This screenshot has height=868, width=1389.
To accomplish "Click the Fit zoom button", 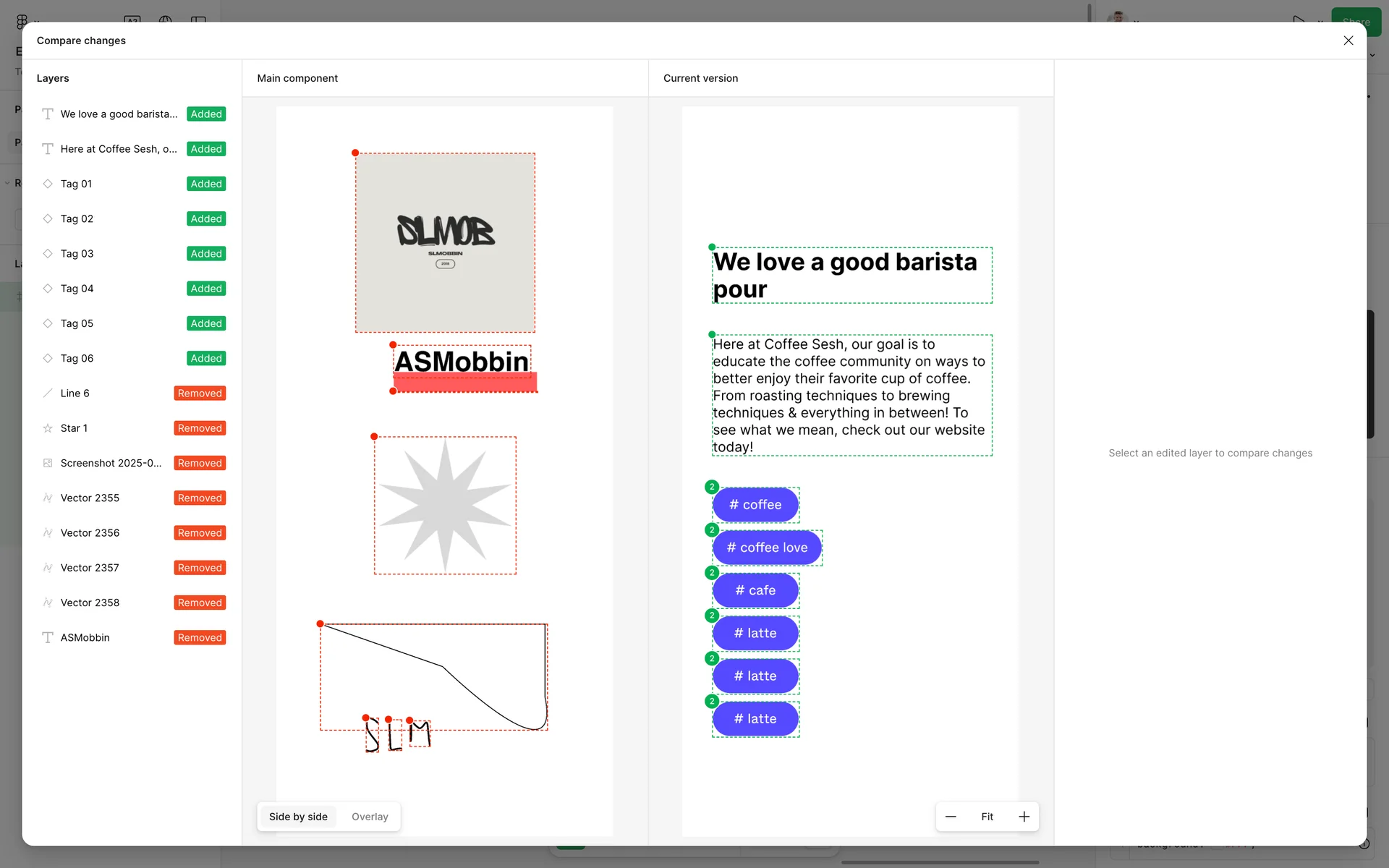I will point(987,817).
